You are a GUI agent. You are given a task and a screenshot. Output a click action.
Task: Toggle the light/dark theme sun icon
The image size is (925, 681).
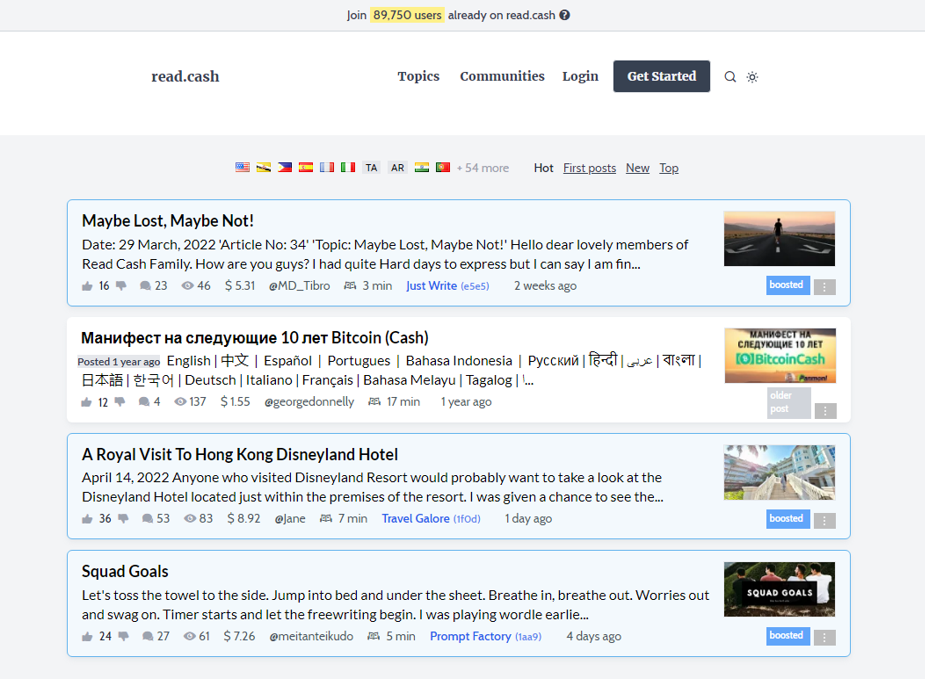(x=752, y=77)
